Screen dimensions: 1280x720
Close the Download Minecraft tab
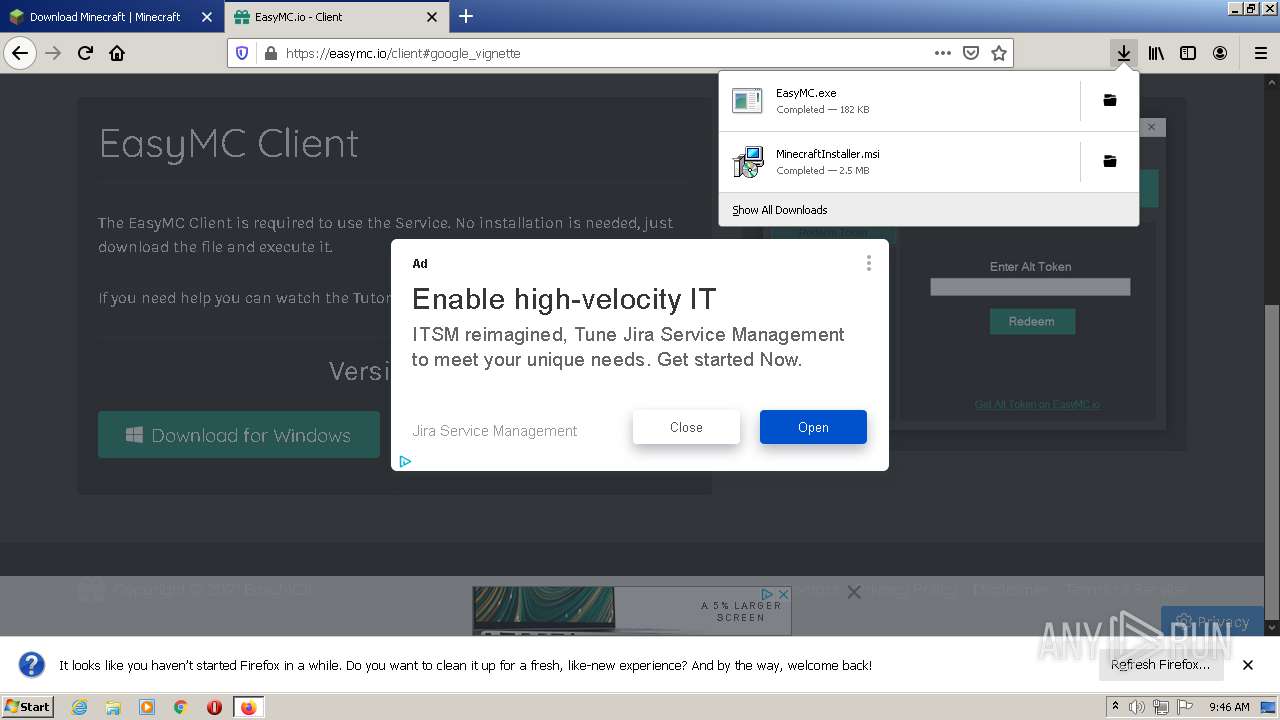tap(207, 17)
